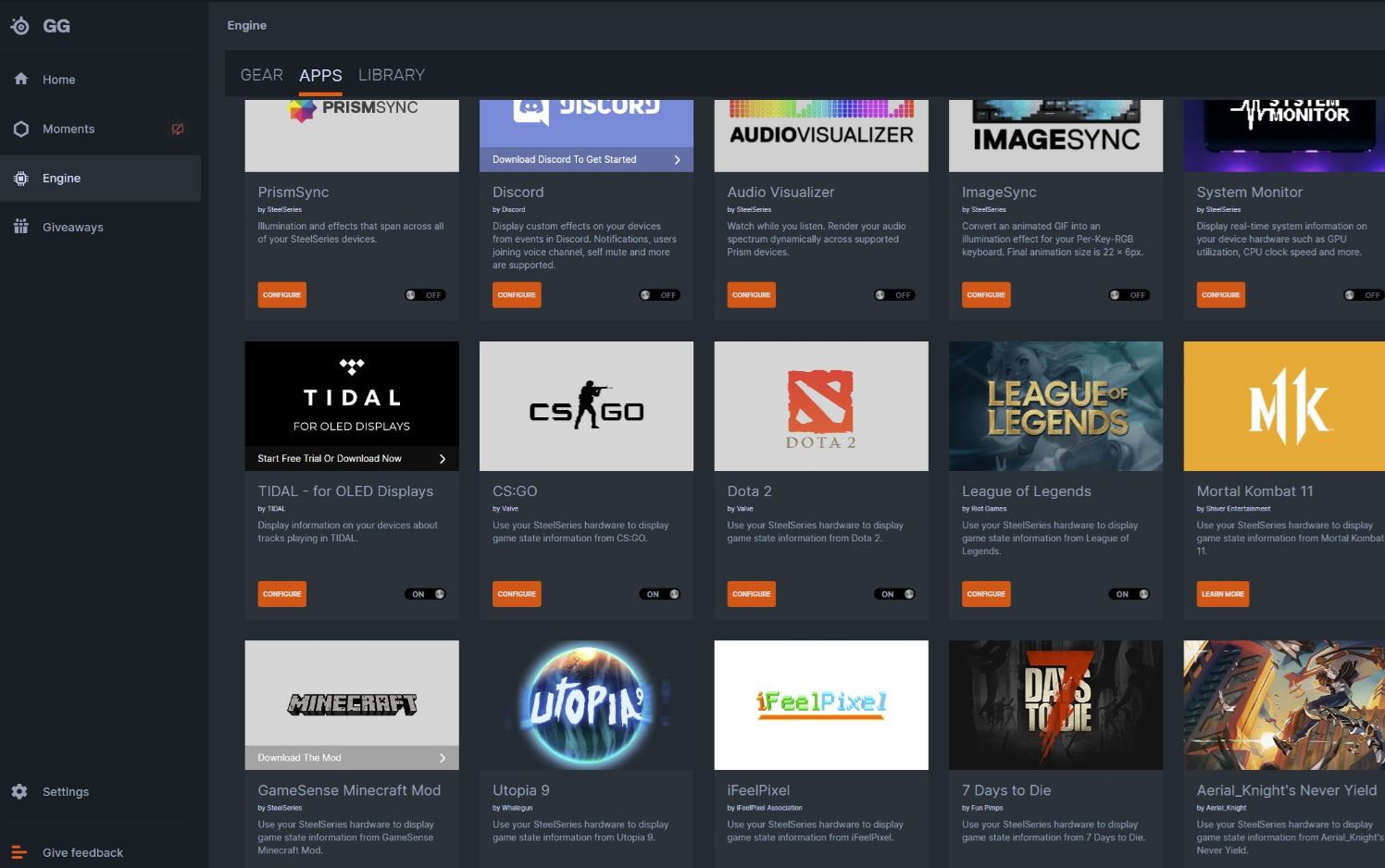Click the Giveaways gift icon
The height and width of the screenshot is (868, 1385).
tap(21, 227)
